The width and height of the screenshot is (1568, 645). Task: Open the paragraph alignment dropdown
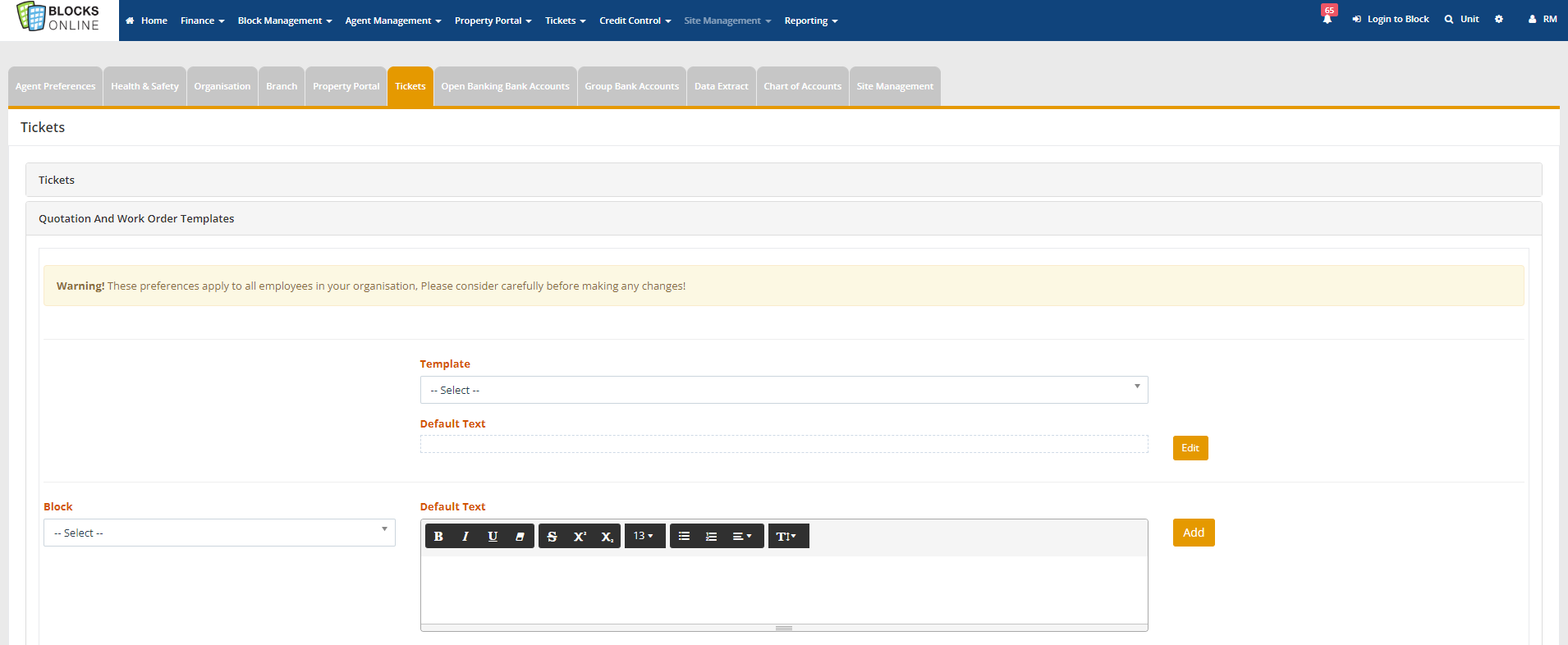click(x=742, y=536)
